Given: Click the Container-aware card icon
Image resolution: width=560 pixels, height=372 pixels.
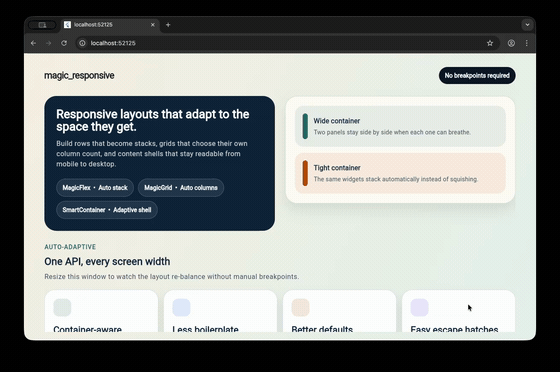Looking at the screenshot, I should (x=62, y=307).
